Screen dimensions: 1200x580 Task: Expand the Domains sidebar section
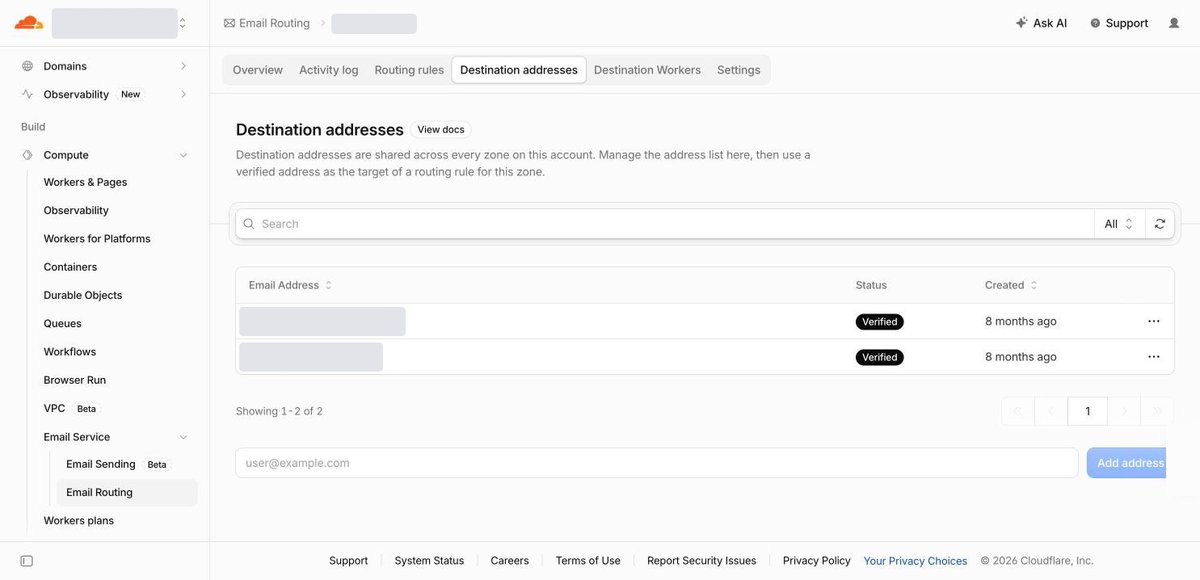pos(105,66)
